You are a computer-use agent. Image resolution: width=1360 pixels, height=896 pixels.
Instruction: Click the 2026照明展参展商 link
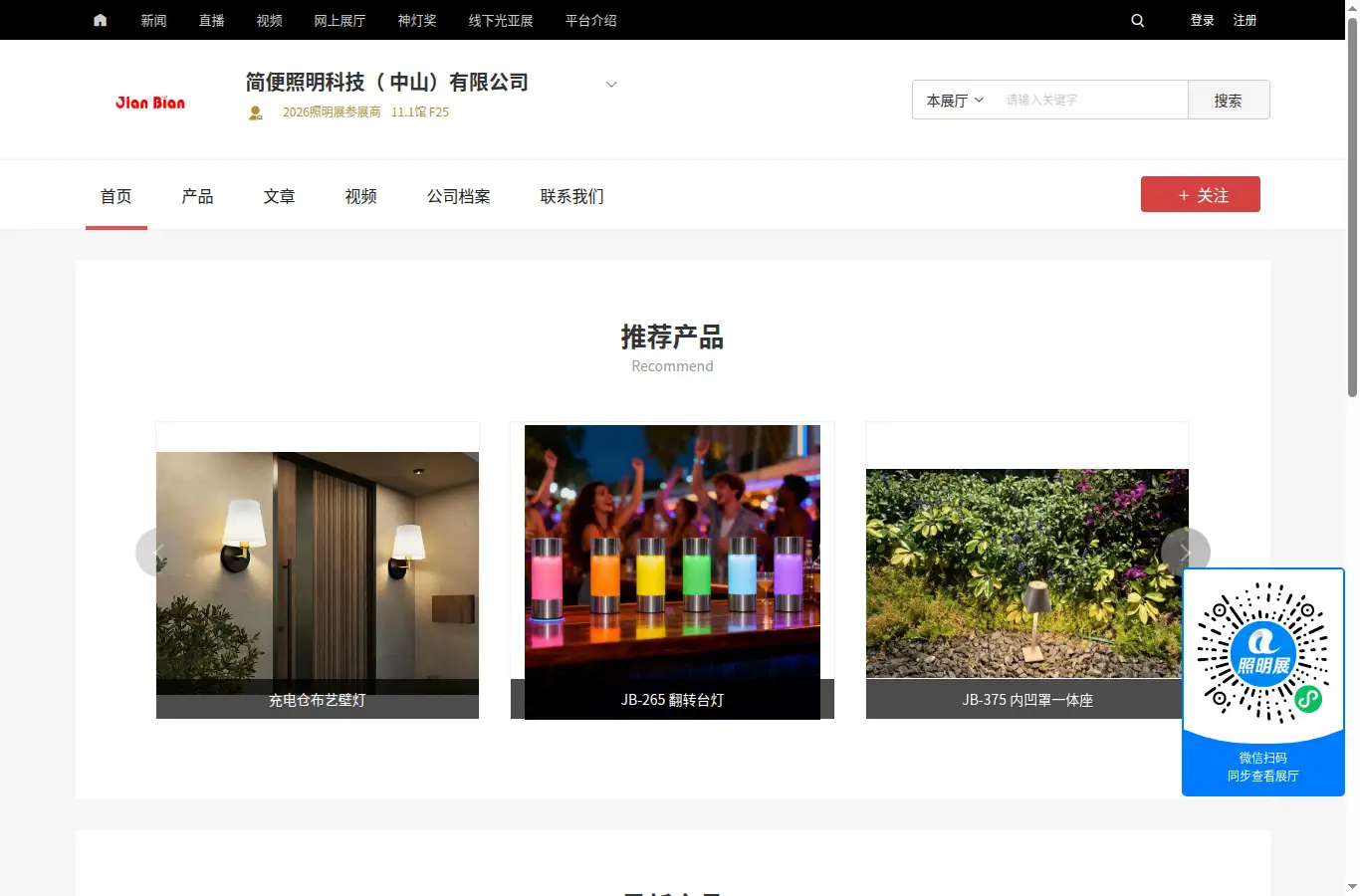(332, 112)
